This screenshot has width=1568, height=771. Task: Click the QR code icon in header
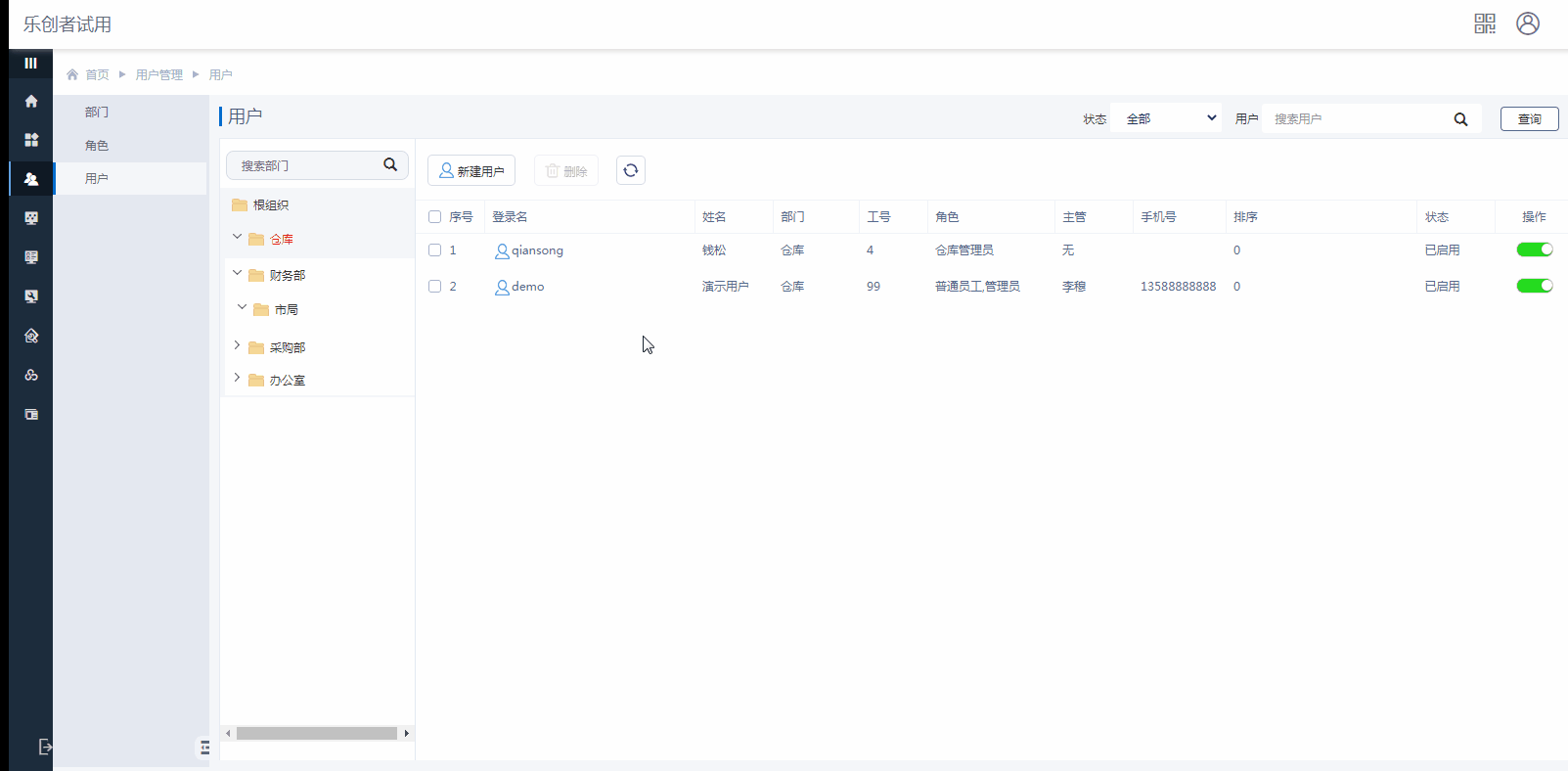[x=1484, y=23]
